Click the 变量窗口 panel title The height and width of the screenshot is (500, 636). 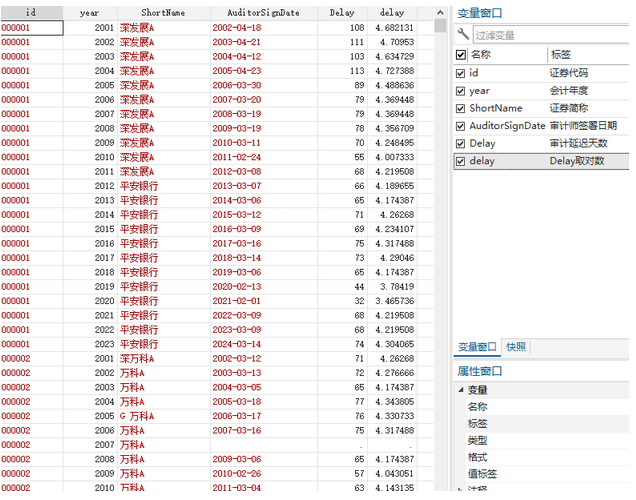[x=480, y=13]
